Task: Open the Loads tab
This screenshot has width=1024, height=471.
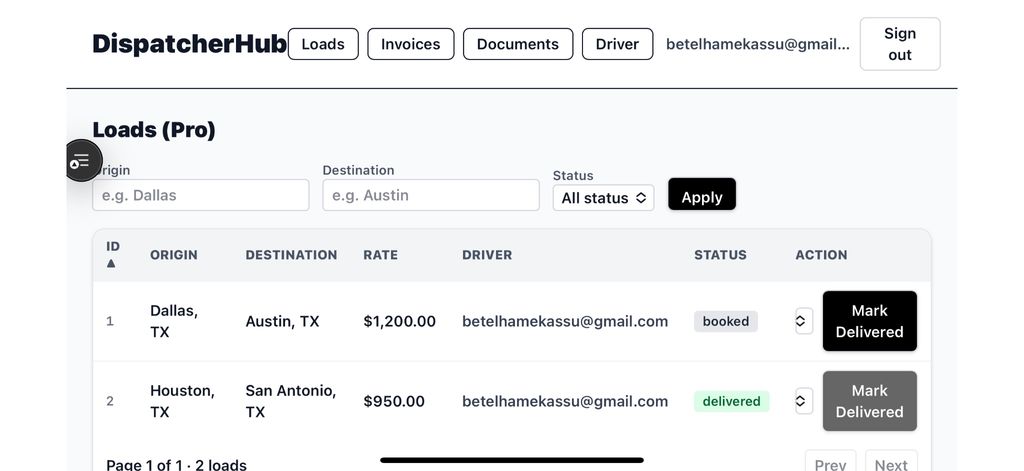Action: [x=323, y=44]
